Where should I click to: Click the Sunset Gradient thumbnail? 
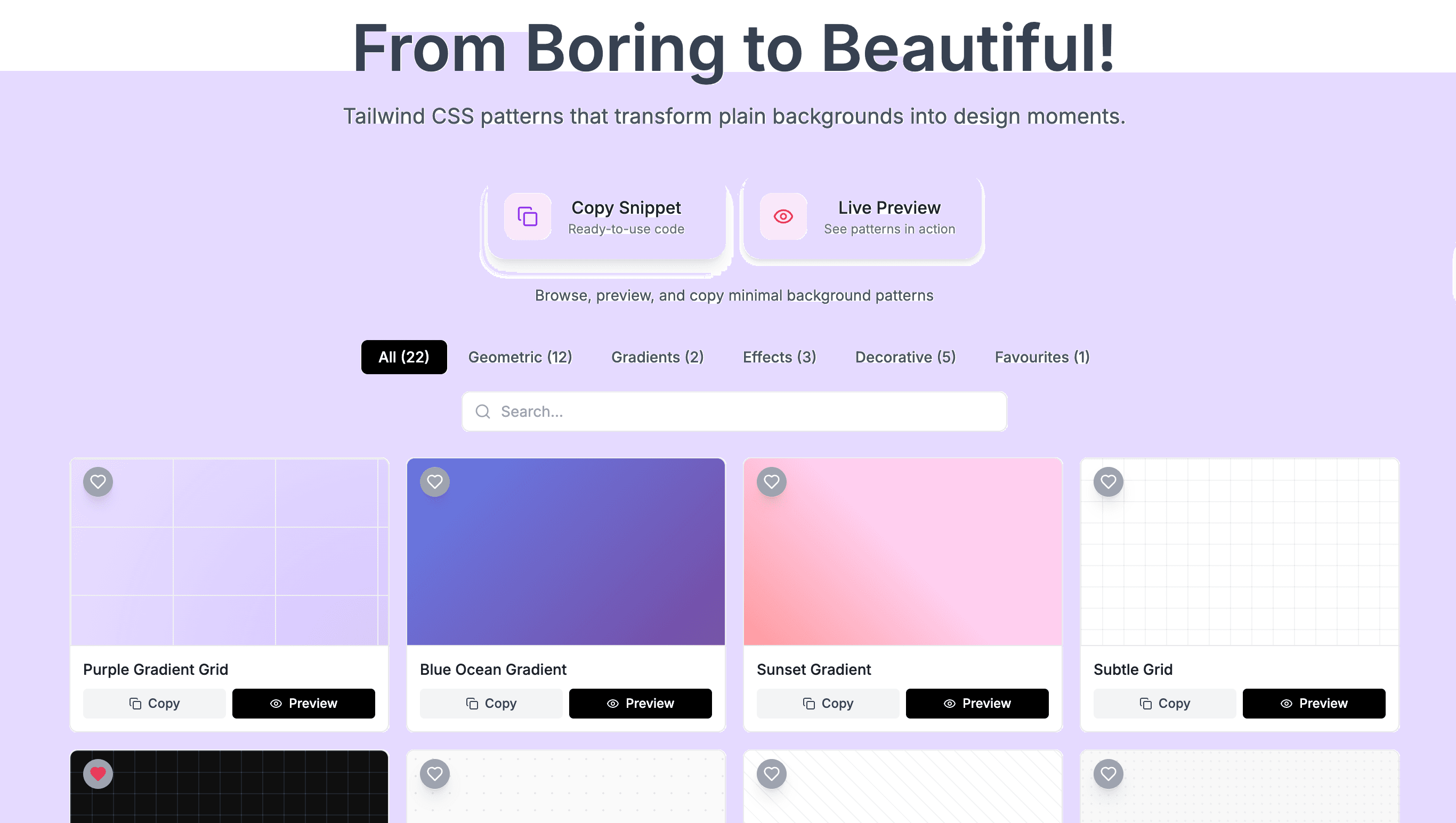point(903,560)
